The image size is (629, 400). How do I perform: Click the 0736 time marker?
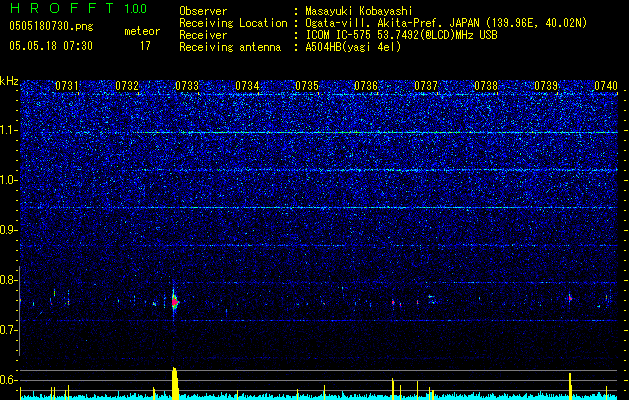point(366,85)
